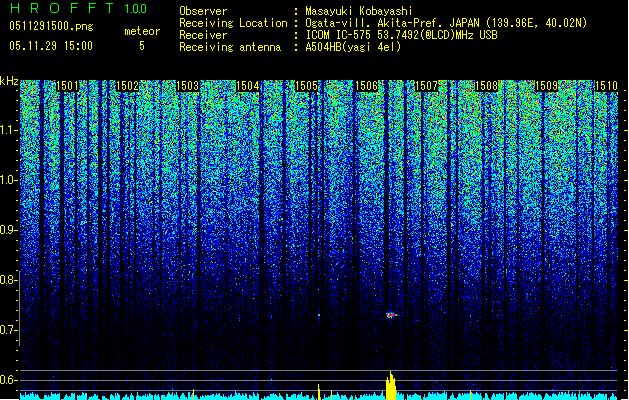The image size is (629, 400).
Task: Click the 0.8 kHz axis label
Action: point(8,280)
